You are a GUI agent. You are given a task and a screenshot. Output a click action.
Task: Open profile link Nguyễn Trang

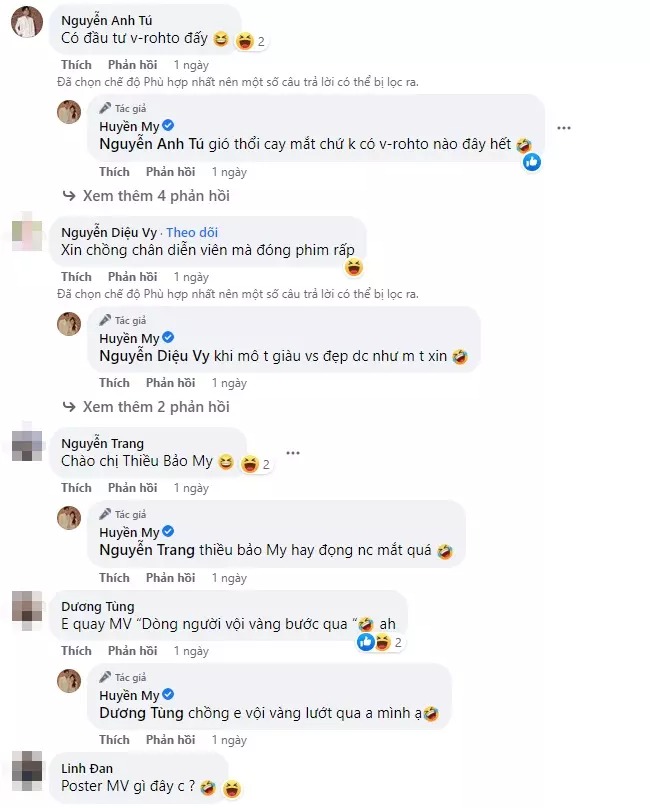click(103, 443)
